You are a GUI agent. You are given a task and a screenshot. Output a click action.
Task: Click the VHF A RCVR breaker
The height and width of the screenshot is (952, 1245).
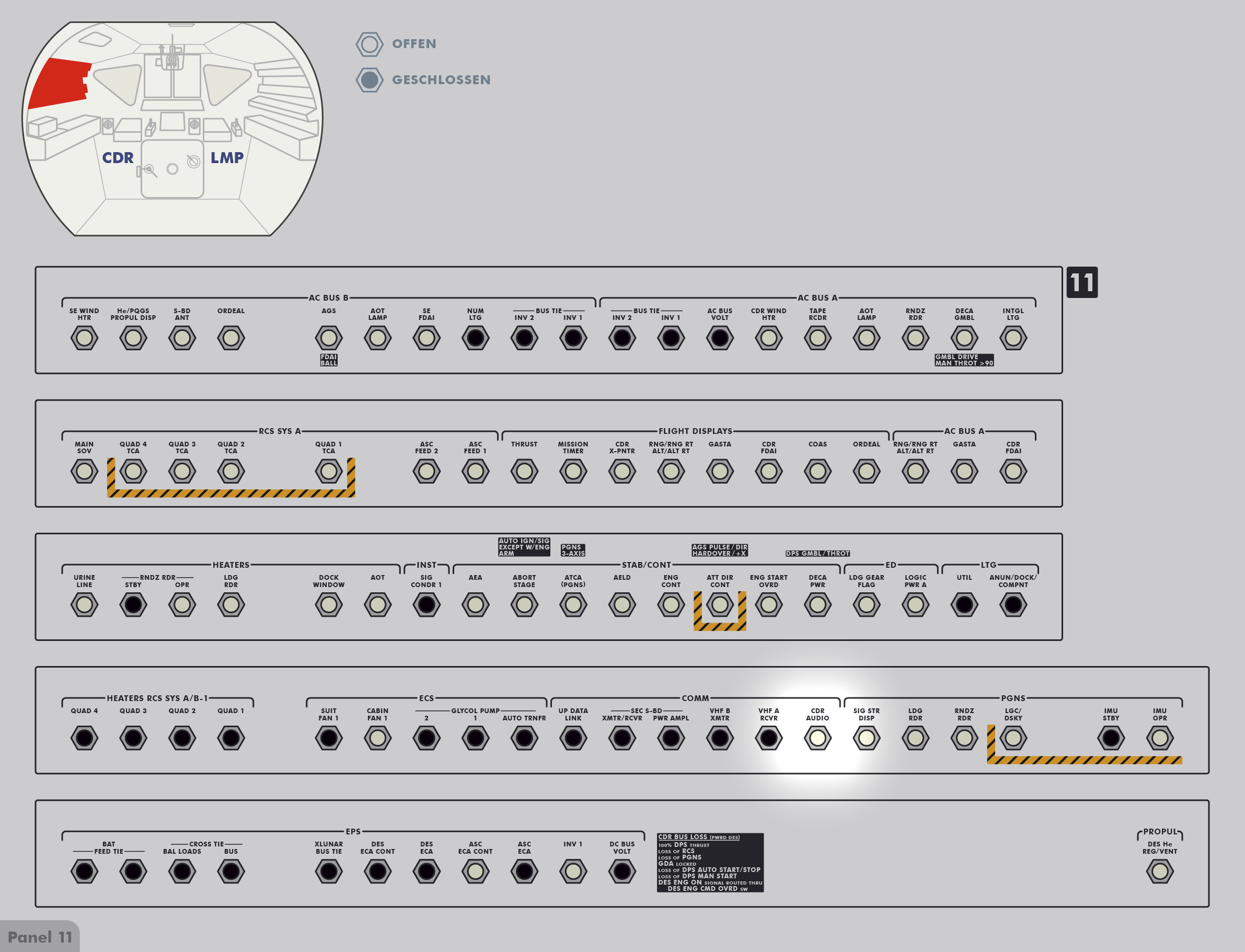[x=769, y=738]
